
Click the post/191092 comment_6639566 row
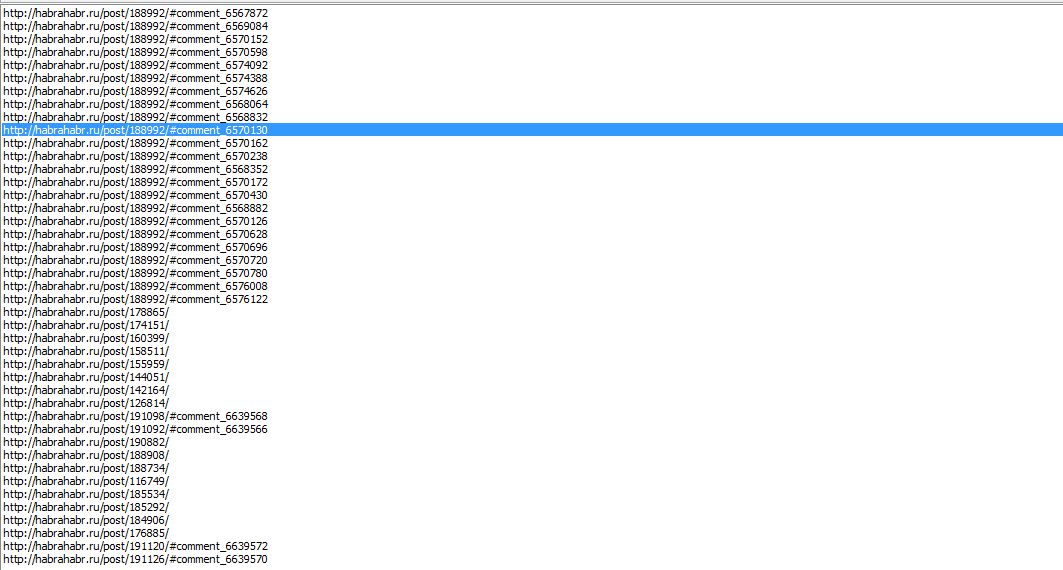(x=136, y=429)
